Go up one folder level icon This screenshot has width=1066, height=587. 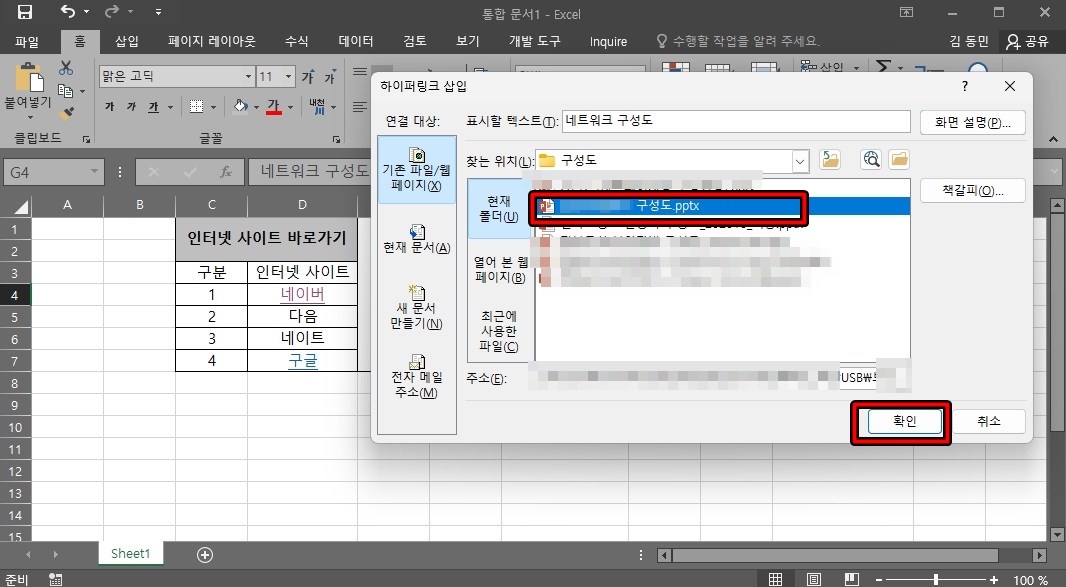[830, 160]
